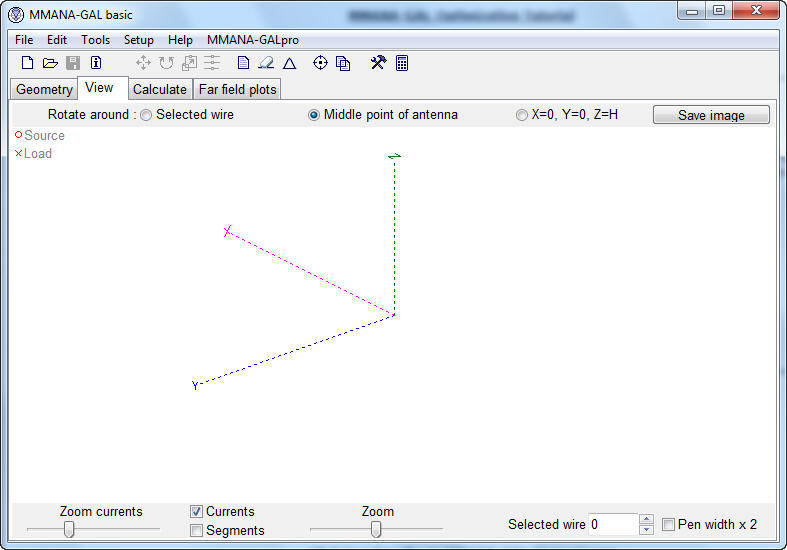Click the triangle icon in toolbar
The width and height of the screenshot is (787, 550).
tap(289, 63)
